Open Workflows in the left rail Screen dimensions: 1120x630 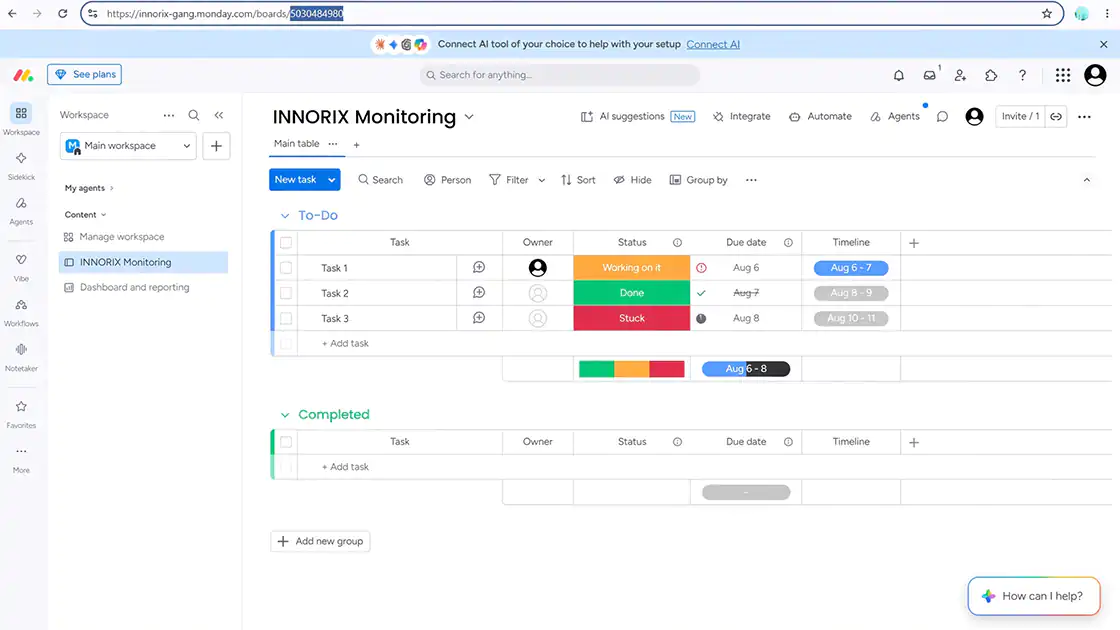21,312
